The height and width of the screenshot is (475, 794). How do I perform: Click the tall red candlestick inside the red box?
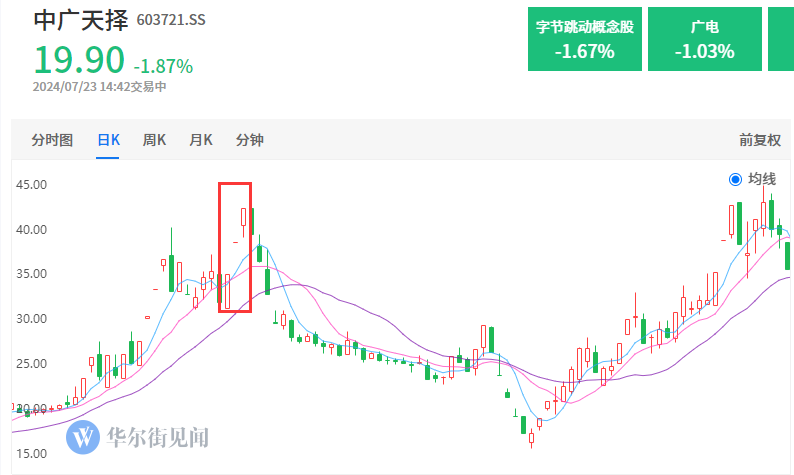click(227, 291)
